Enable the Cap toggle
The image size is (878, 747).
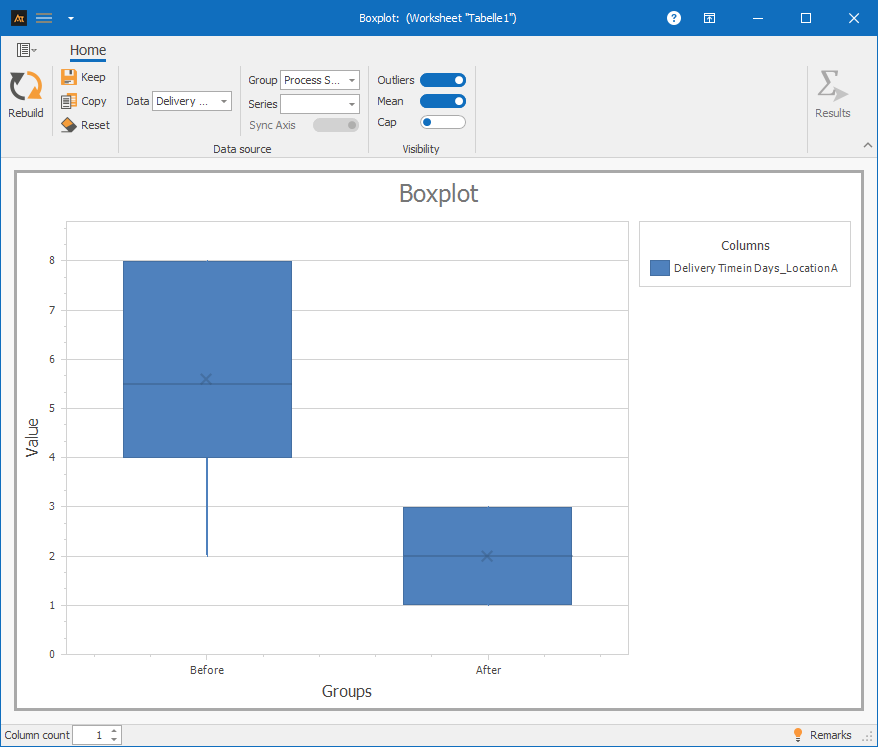(x=443, y=122)
